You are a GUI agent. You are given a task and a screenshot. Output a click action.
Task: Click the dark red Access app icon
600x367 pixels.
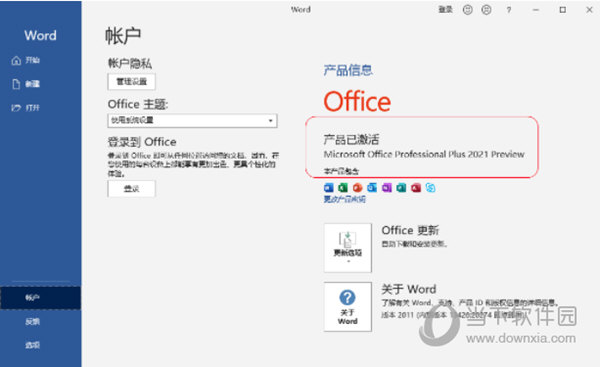[x=416, y=188]
